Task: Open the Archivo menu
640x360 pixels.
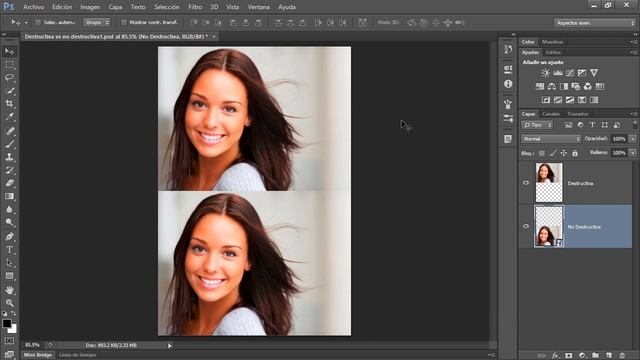Action: [33, 7]
